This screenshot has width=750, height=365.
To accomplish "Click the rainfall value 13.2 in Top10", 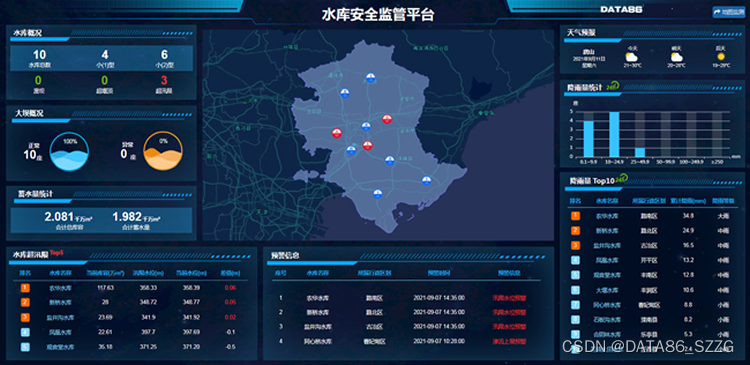I will tap(688, 260).
